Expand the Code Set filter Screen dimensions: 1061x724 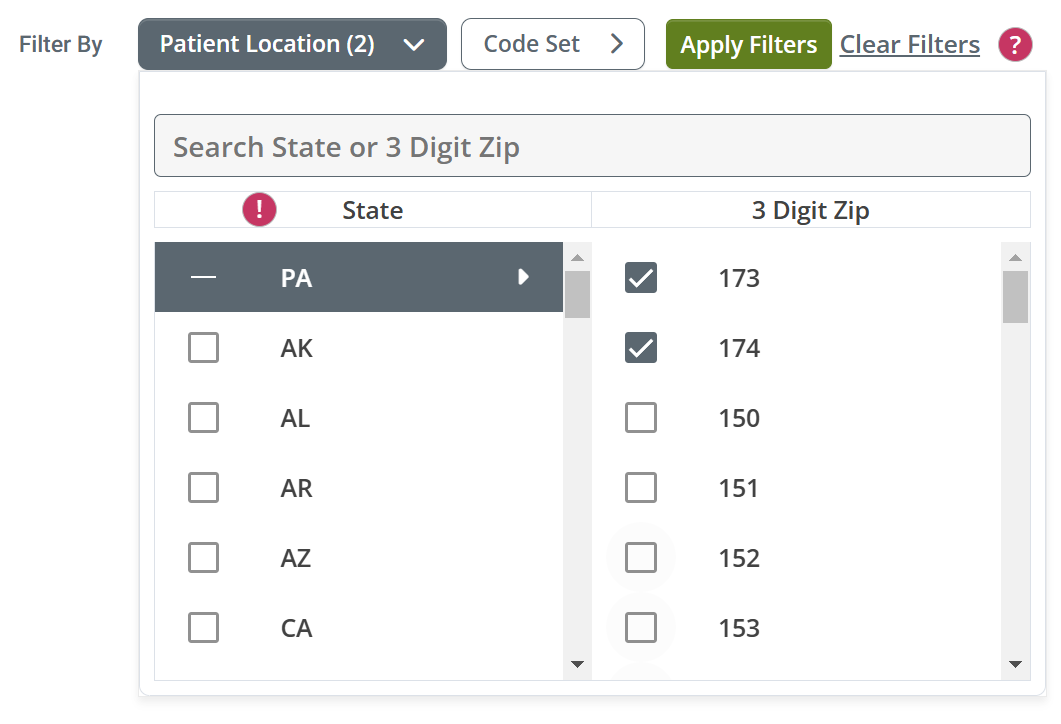pyautogui.click(x=553, y=44)
